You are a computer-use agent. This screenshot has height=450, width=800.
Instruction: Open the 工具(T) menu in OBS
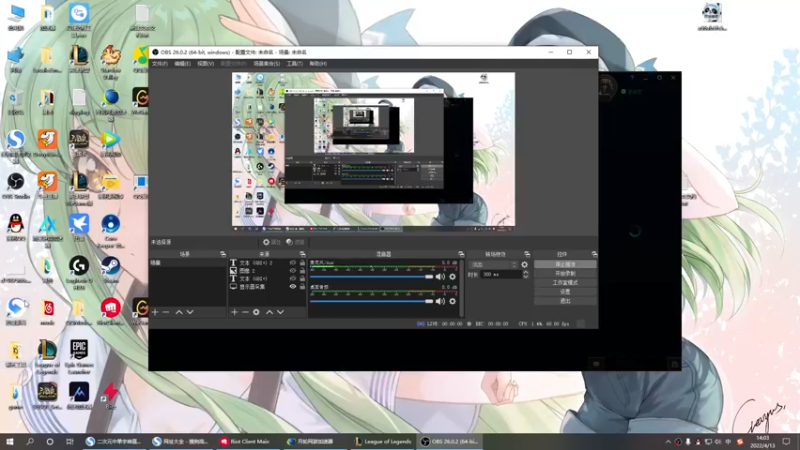(294, 64)
